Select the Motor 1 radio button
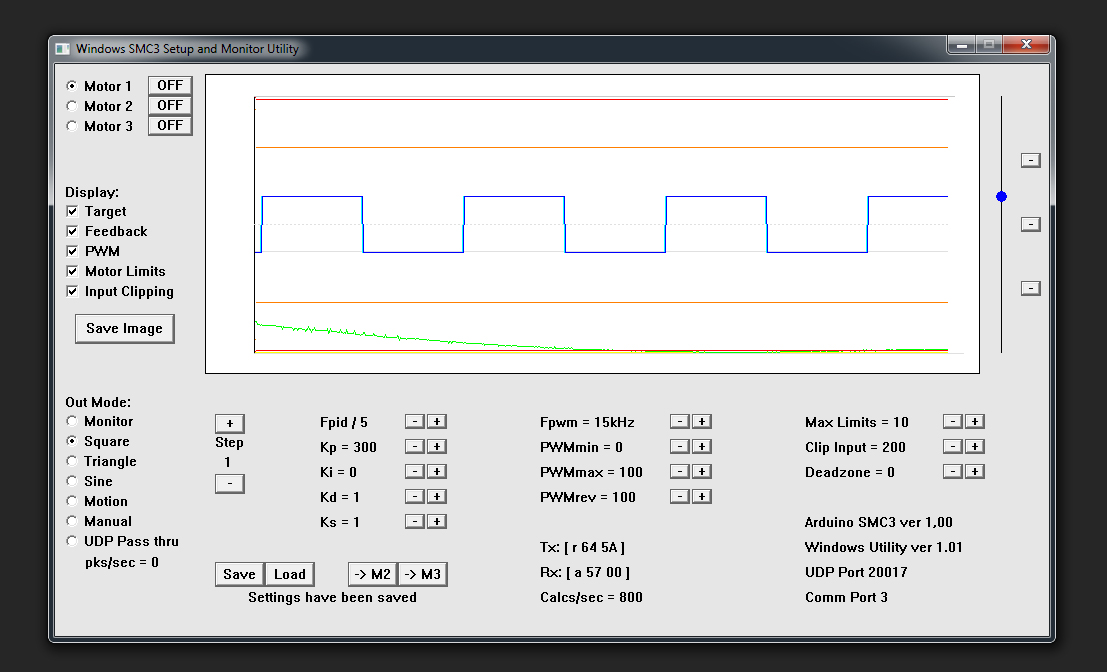Screen dimensions: 1107x672 click(71, 85)
